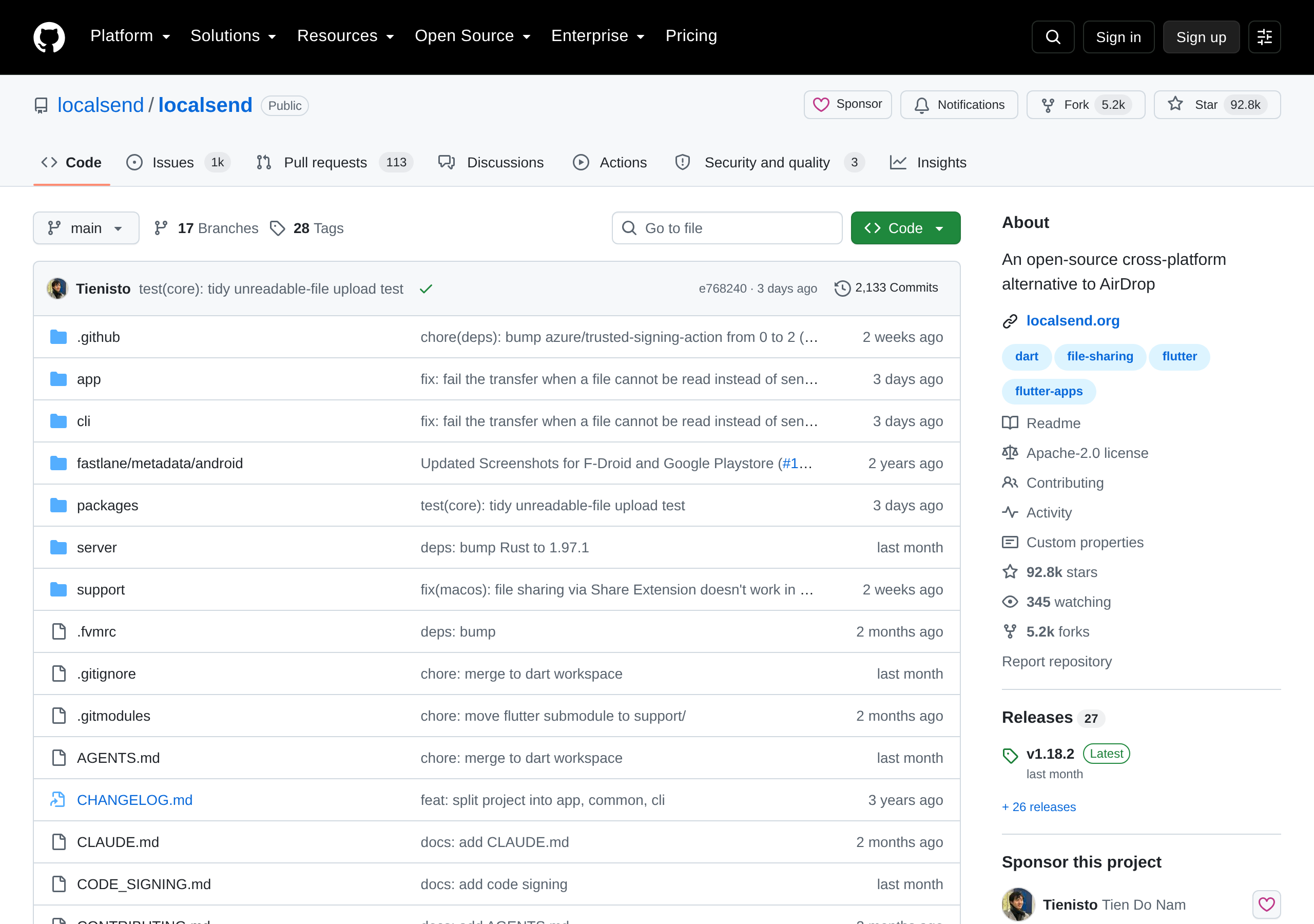This screenshot has height=924, width=1314.
Task: Switch to Security and quality tab
Action: coord(769,163)
